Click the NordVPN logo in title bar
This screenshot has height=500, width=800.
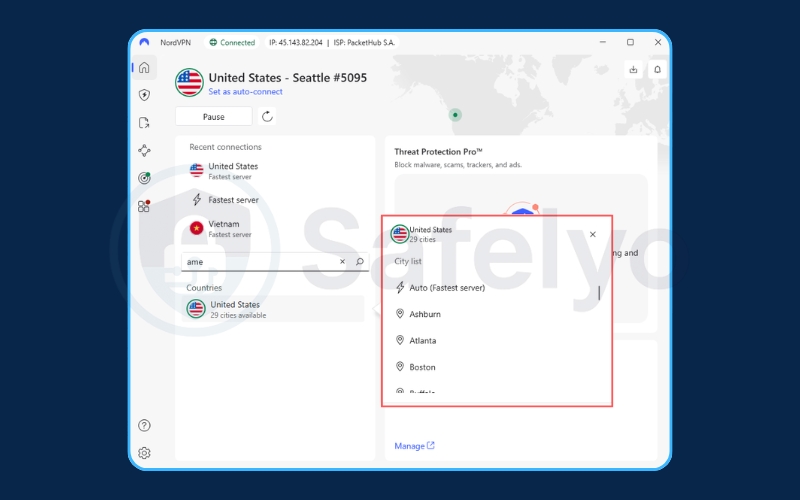tap(144, 42)
